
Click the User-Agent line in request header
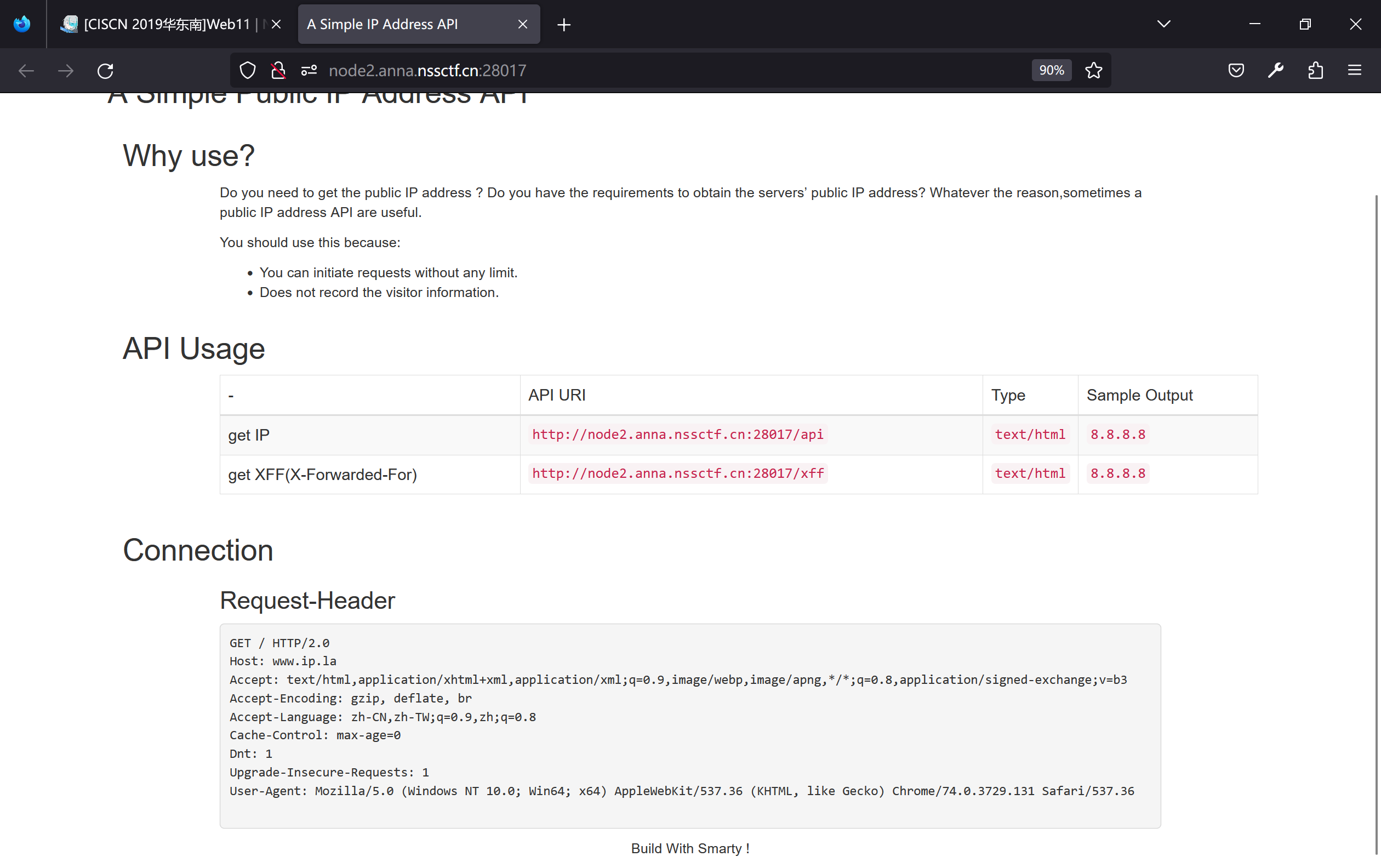click(681, 791)
